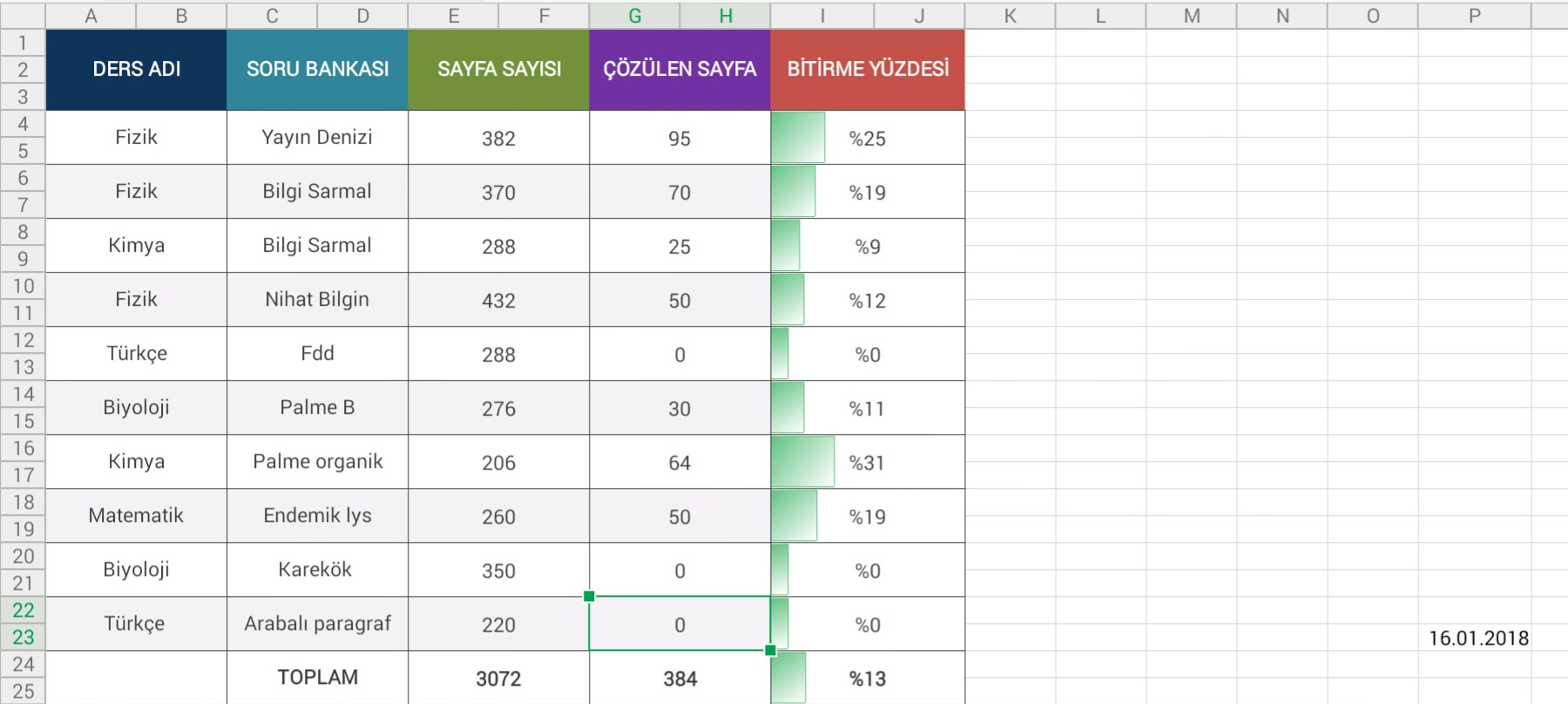Select row 22 header
The width and height of the screenshot is (1568, 704).
click(x=23, y=610)
